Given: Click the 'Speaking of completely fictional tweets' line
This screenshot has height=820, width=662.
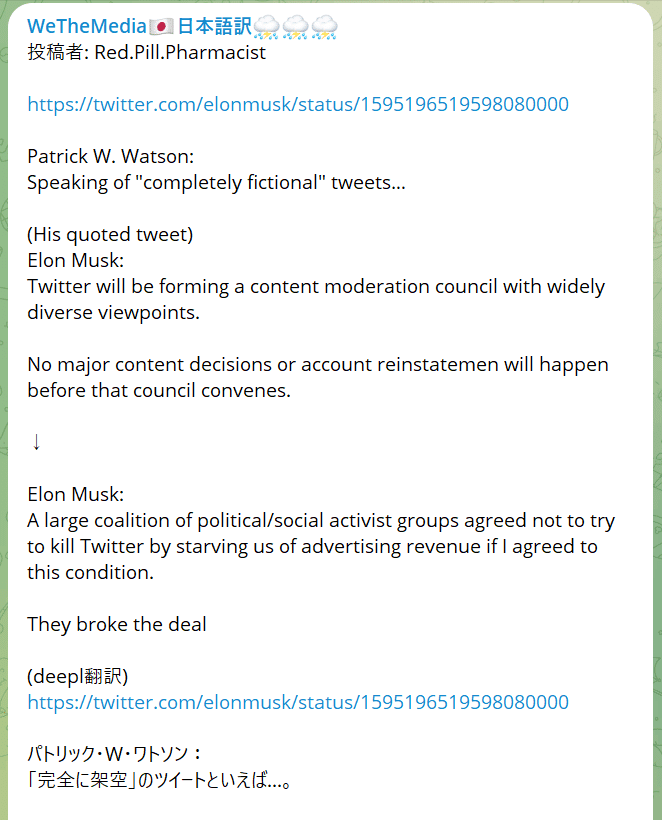Looking at the screenshot, I should [216, 183].
